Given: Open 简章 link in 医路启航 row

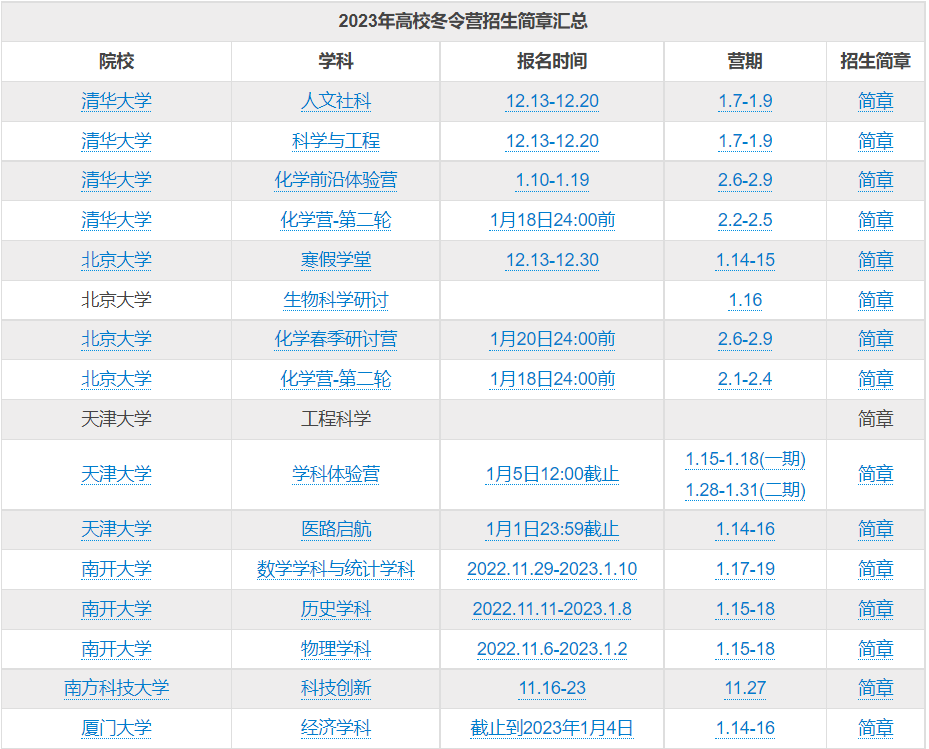Looking at the screenshot, I should 875,529.
